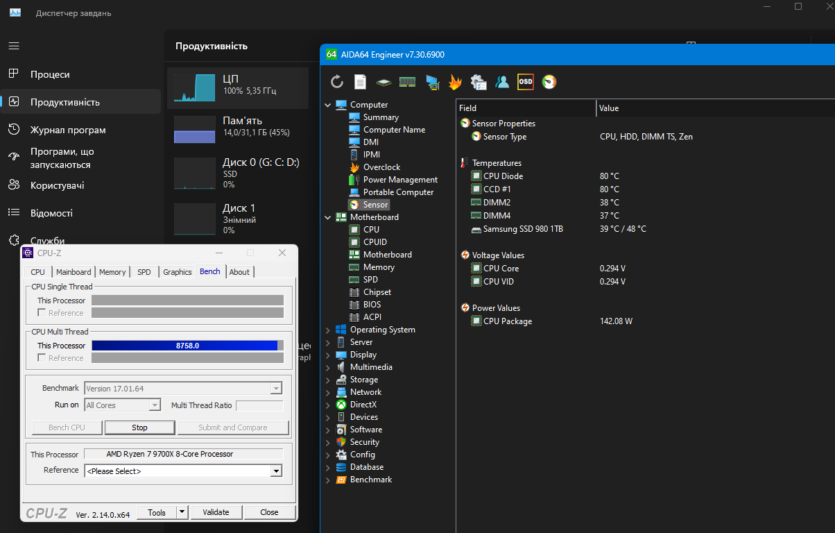Click the Close button in CPU-Z

point(269,512)
